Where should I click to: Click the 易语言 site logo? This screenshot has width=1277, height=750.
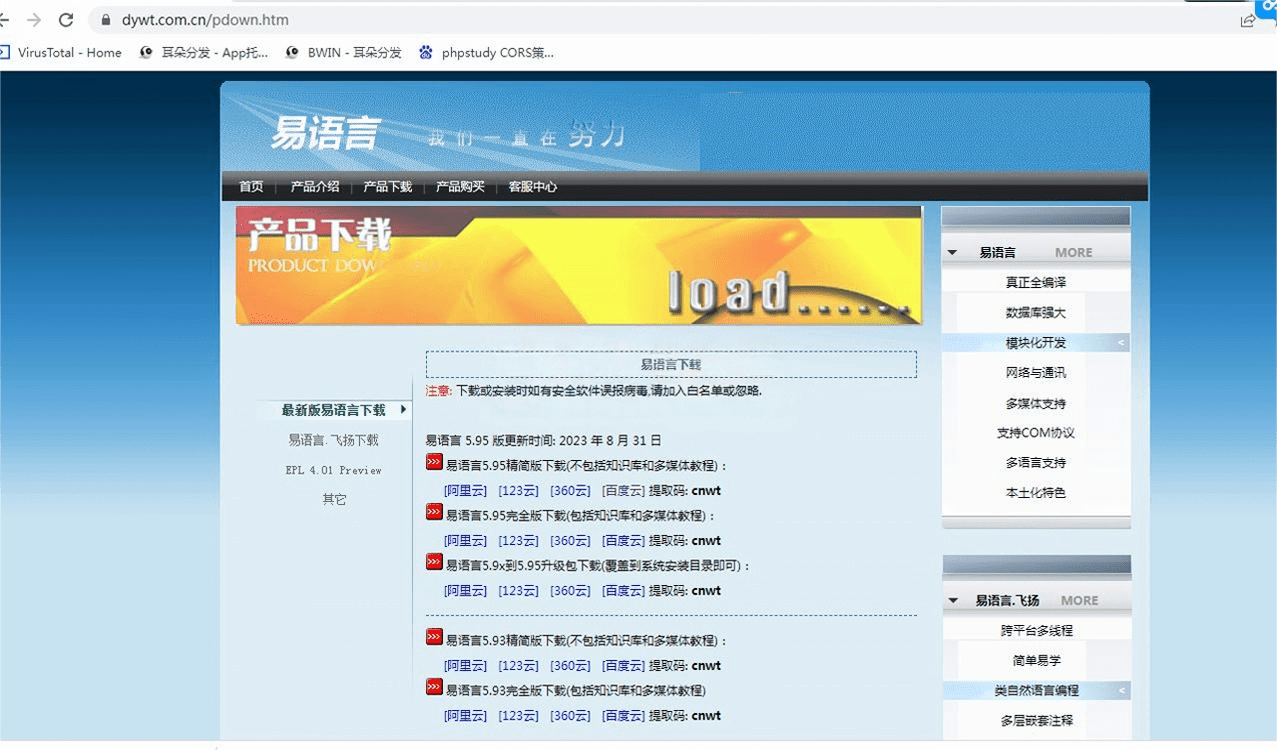click(x=325, y=133)
